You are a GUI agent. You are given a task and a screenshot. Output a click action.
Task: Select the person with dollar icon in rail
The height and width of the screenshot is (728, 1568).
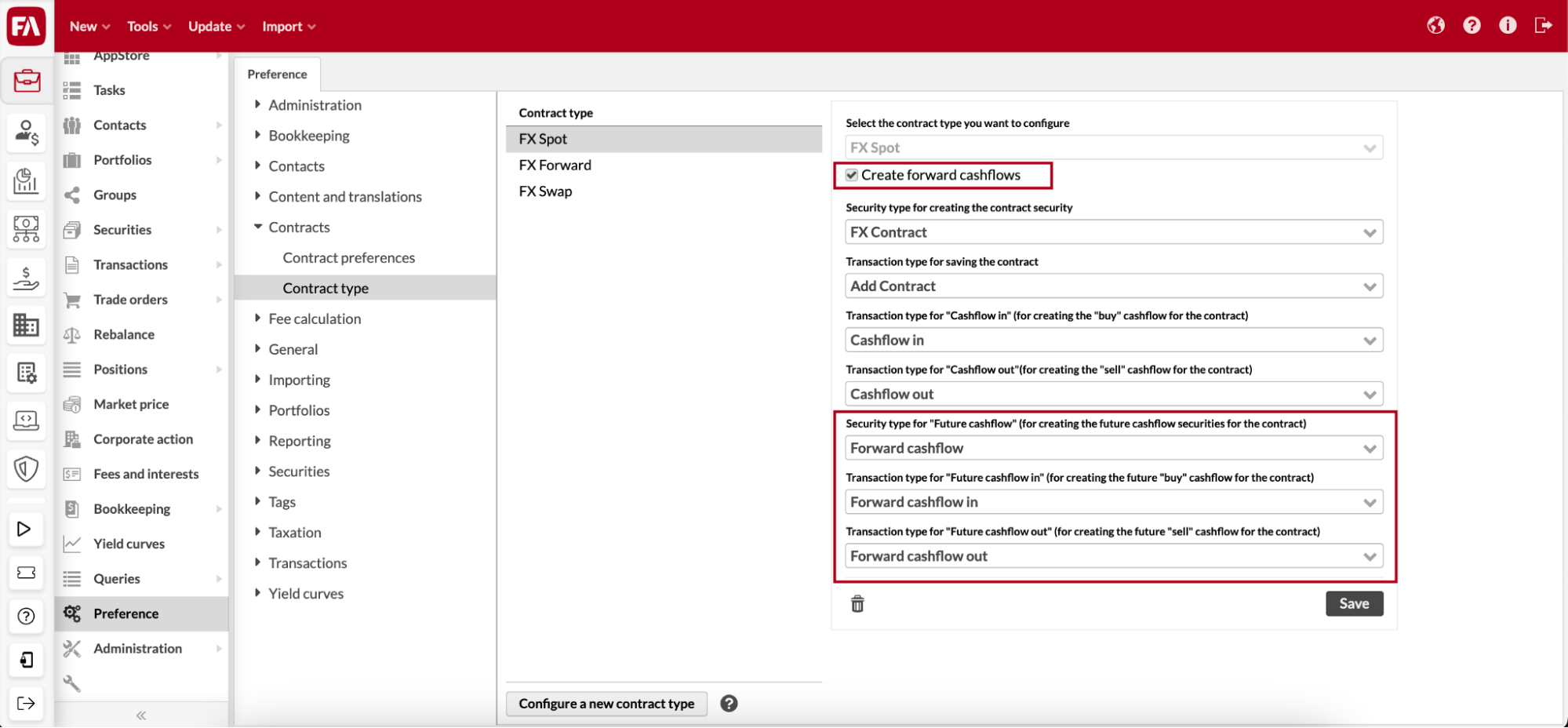(27, 133)
